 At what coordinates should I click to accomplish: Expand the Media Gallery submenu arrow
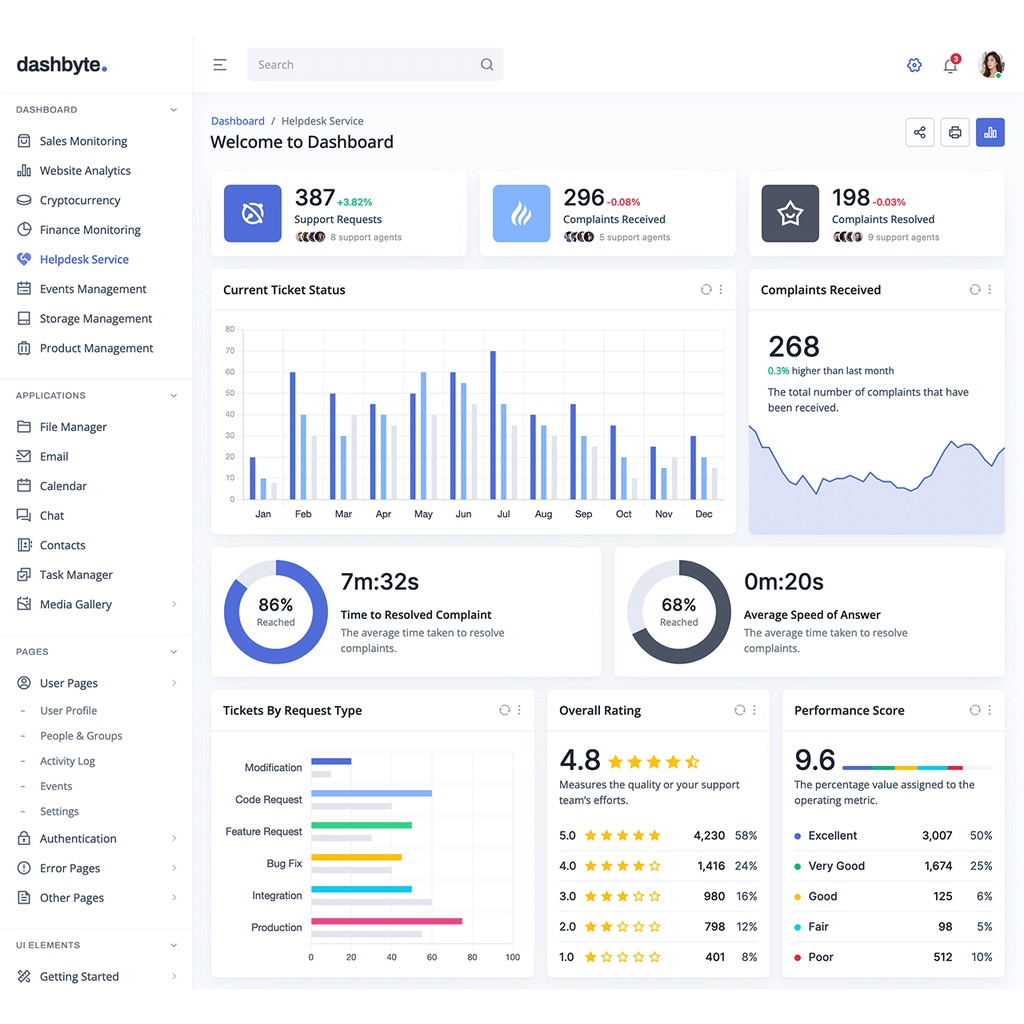pos(174,604)
